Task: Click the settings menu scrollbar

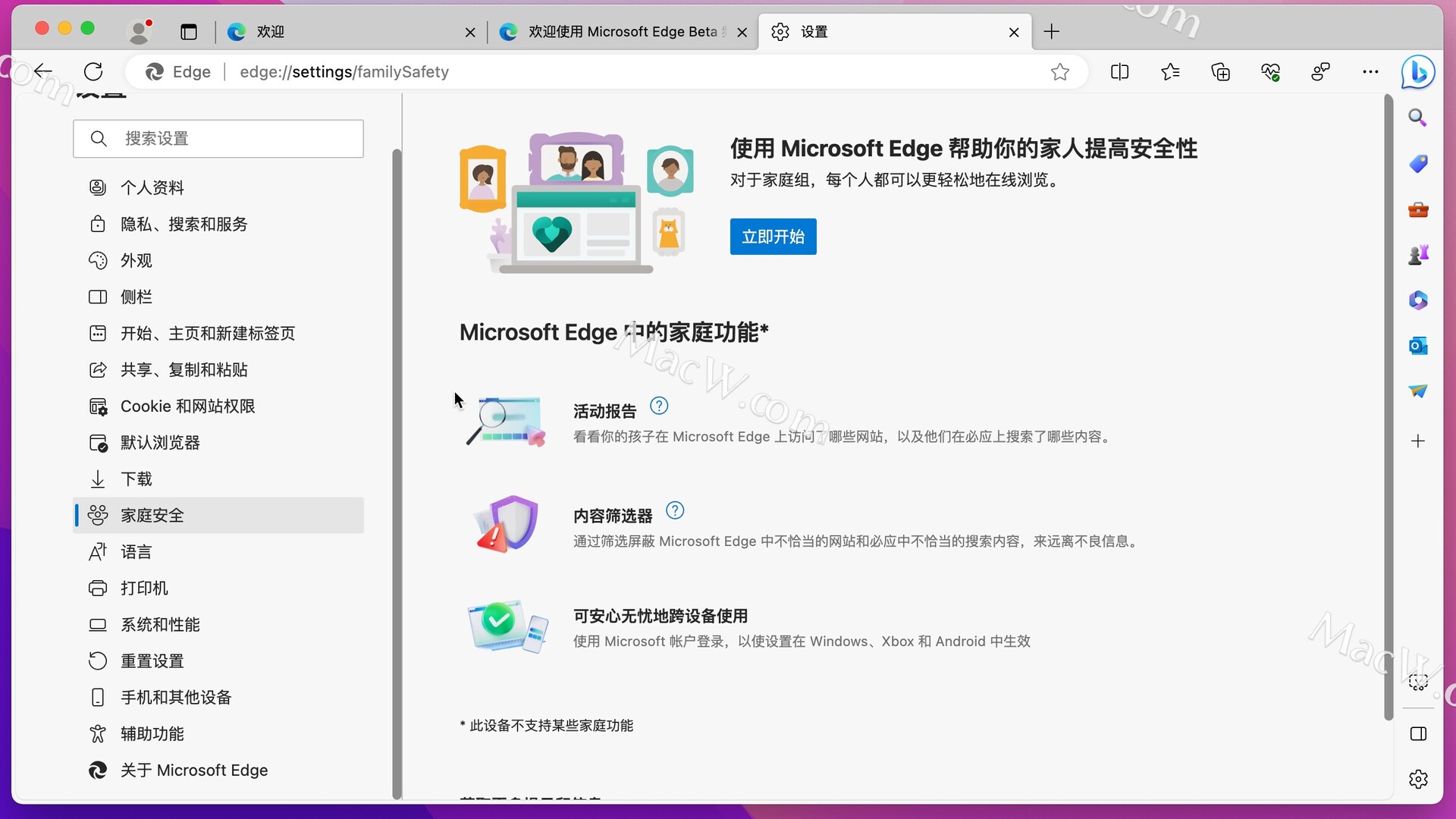Action: [397, 474]
